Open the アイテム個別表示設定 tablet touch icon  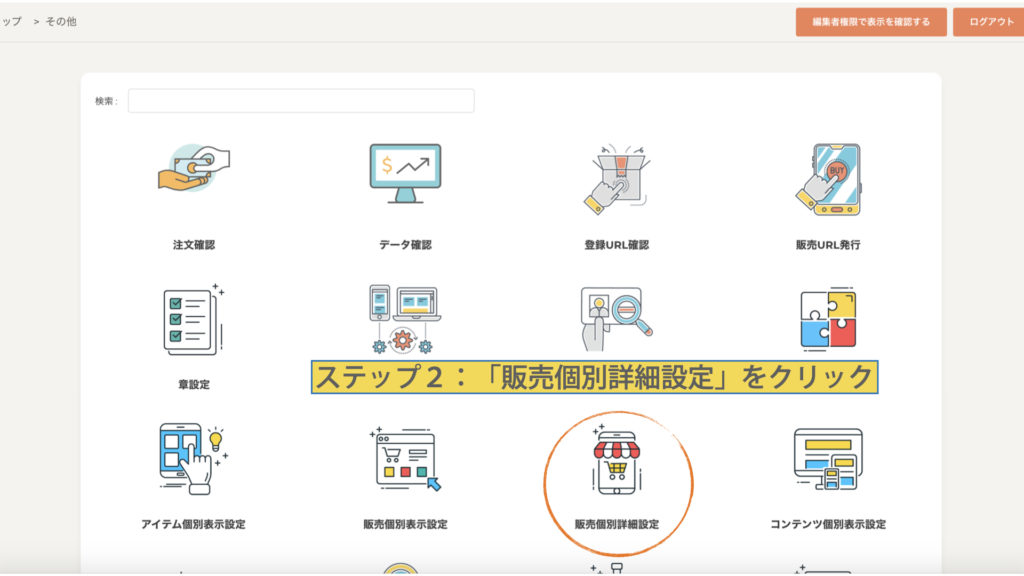(x=191, y=459)
